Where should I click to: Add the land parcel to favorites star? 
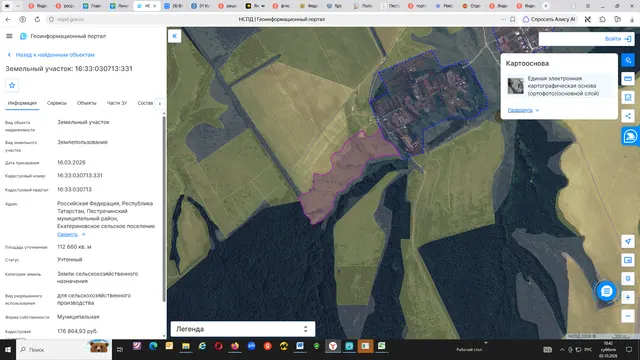tap(12, 85)
